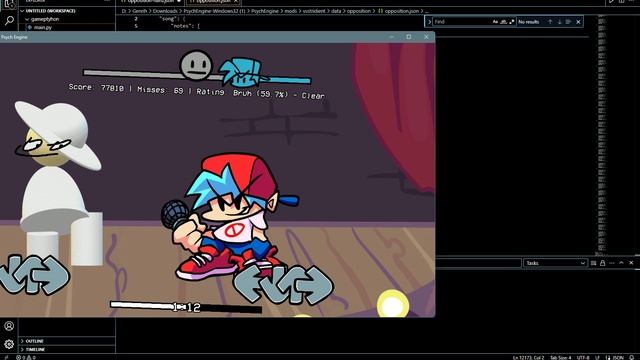Viewport: 640px width, 360px height.
Task: Open the Explorer view in activity bar
Action: 9,4
